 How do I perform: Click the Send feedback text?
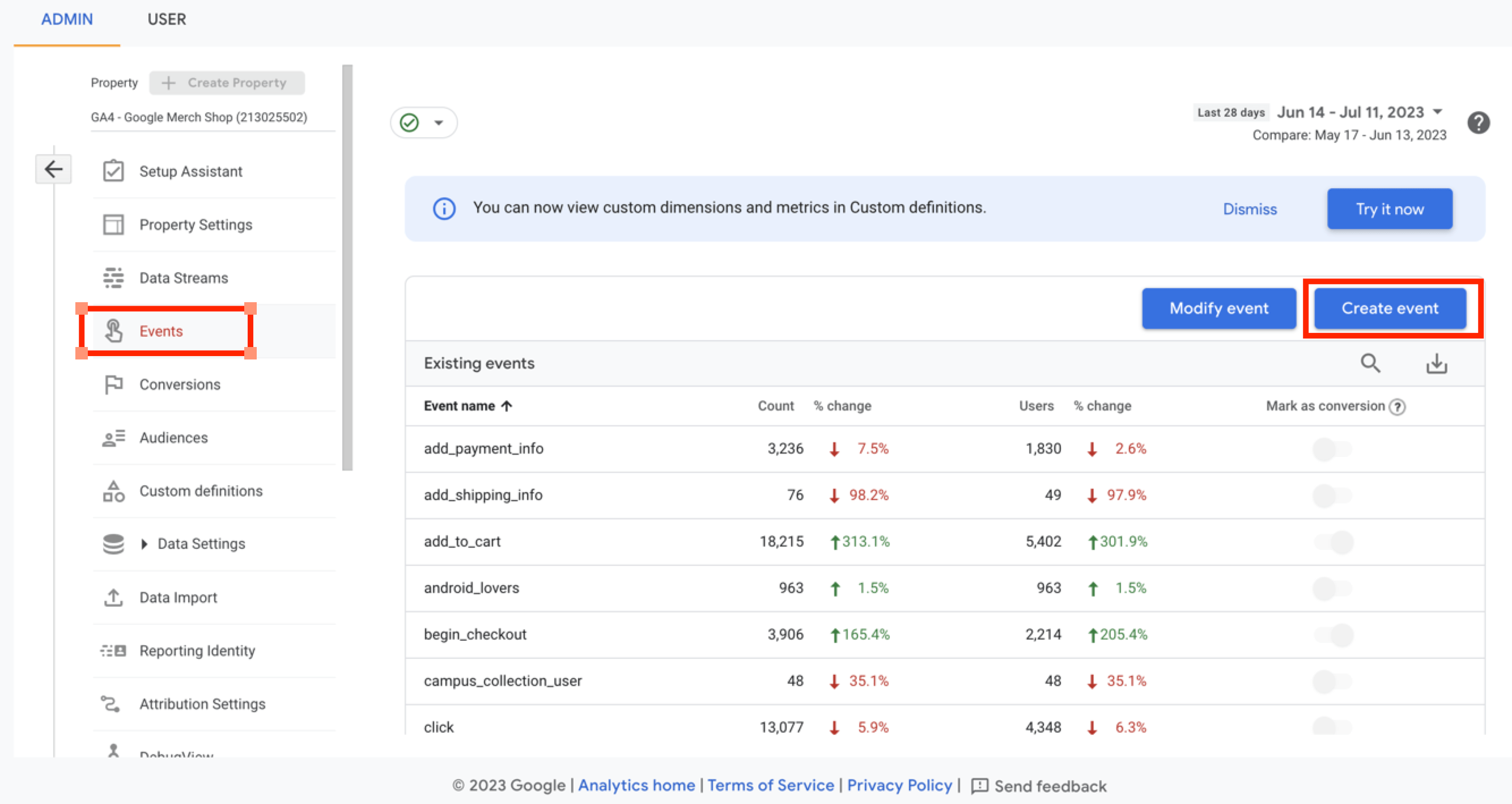coord(1050,786)
